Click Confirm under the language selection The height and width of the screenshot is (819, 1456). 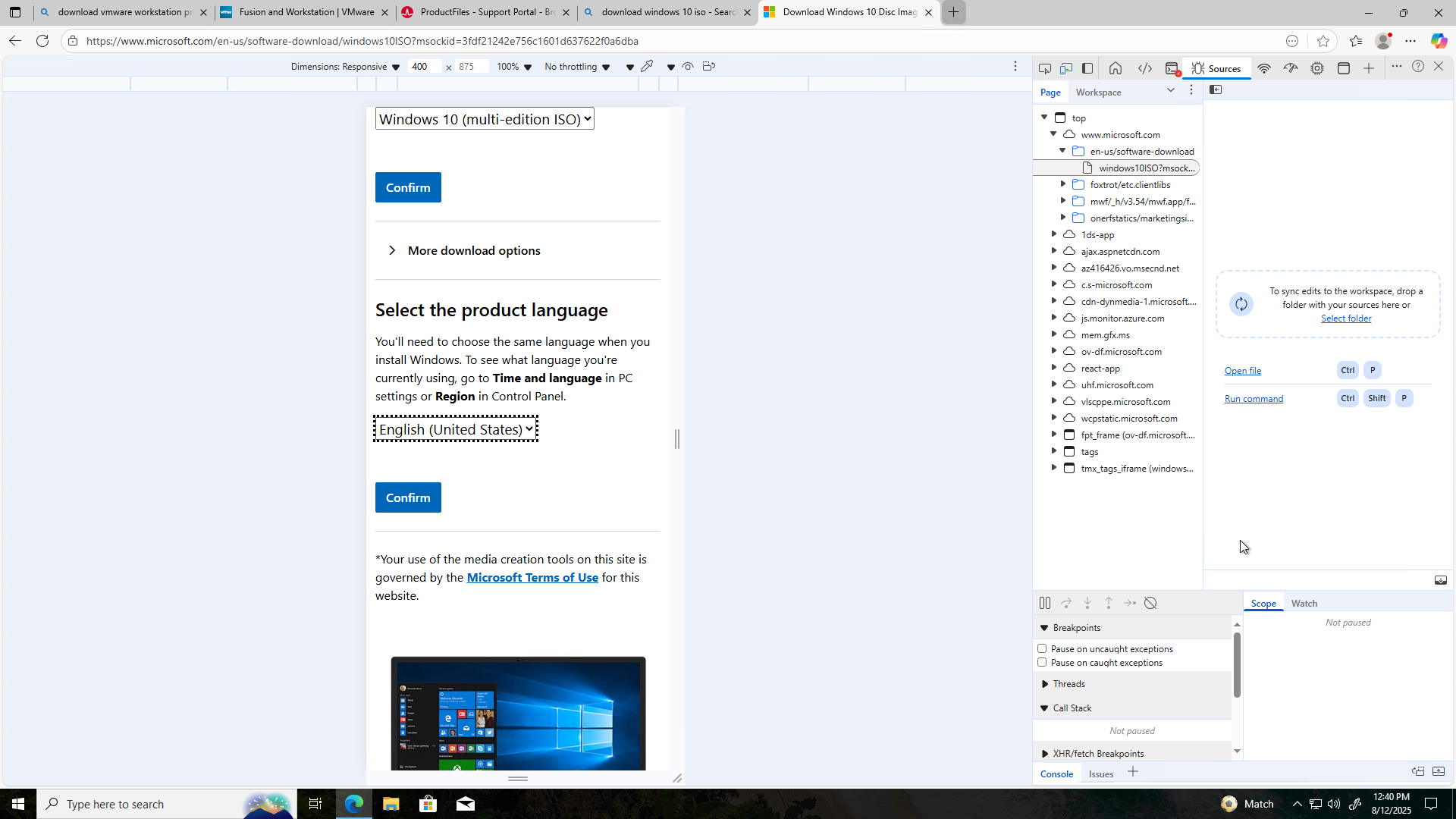pyautogui.click(x=408, y=497)
